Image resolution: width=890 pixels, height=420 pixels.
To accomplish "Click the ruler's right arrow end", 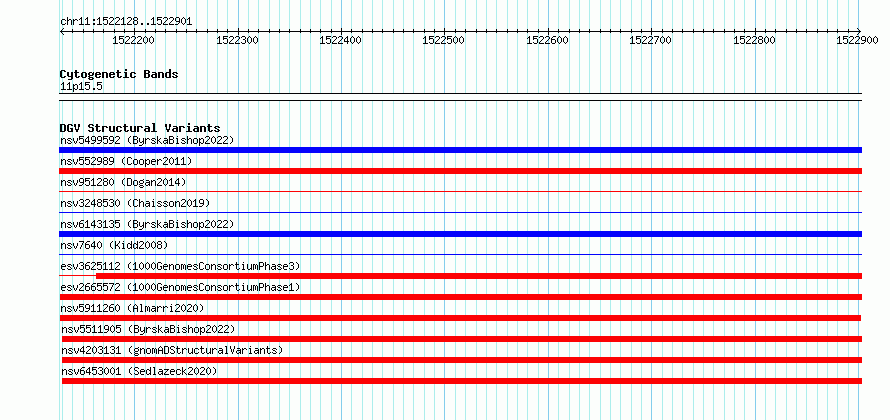I will [x=859, y=32].
